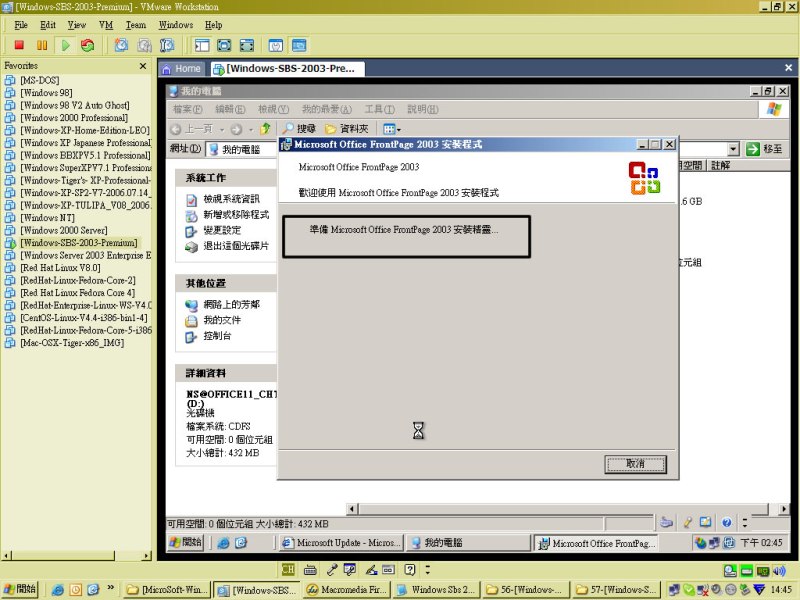Click the red Power Off toolbar icon
Screen dimensions: 800x600
pos(19,45)
